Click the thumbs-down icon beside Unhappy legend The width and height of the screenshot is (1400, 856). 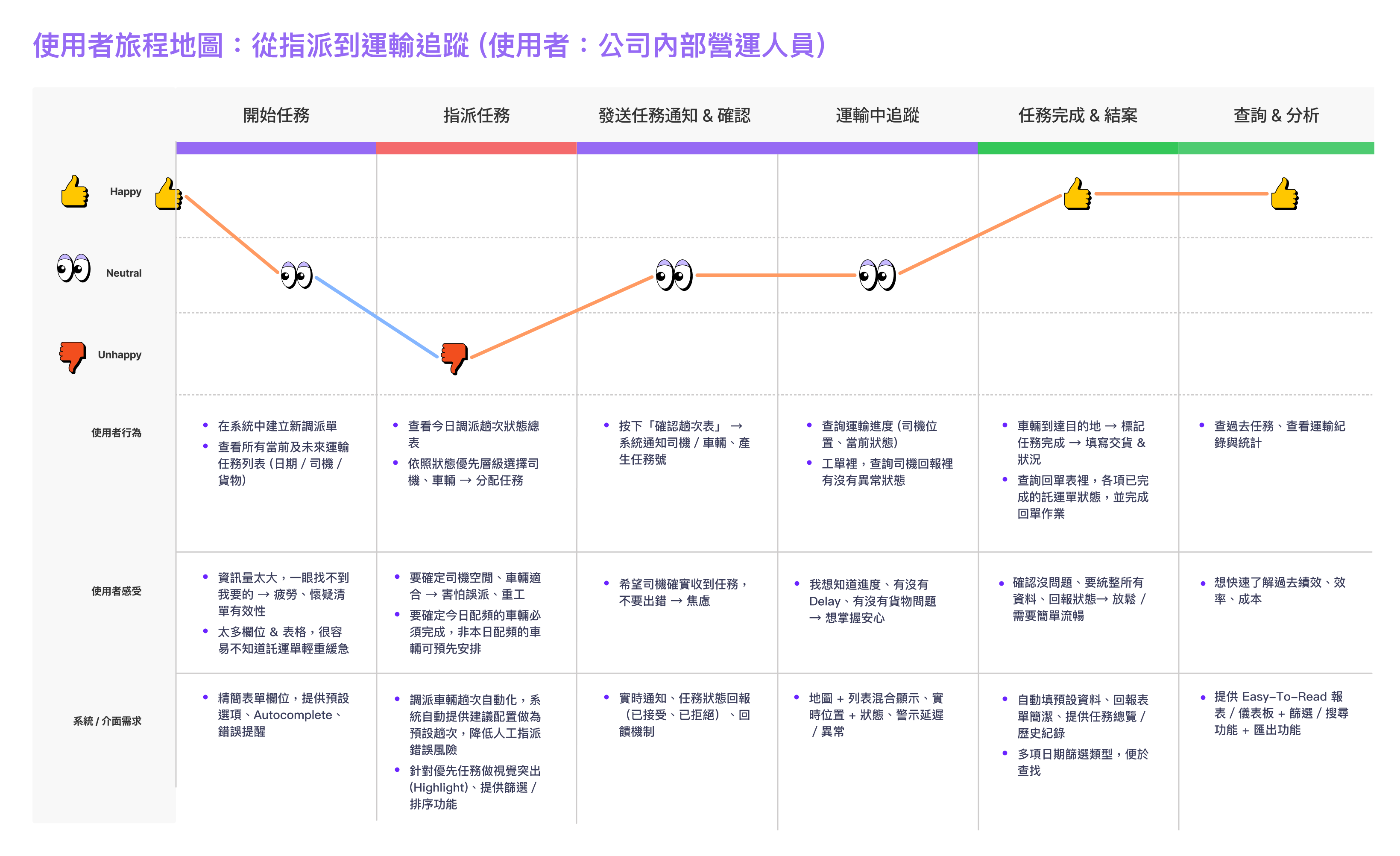click(72, 356)
